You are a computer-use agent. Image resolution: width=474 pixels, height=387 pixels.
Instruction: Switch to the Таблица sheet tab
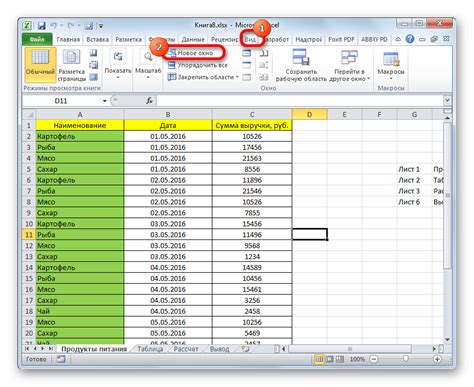pyautogui.click(x=150, y=349)
